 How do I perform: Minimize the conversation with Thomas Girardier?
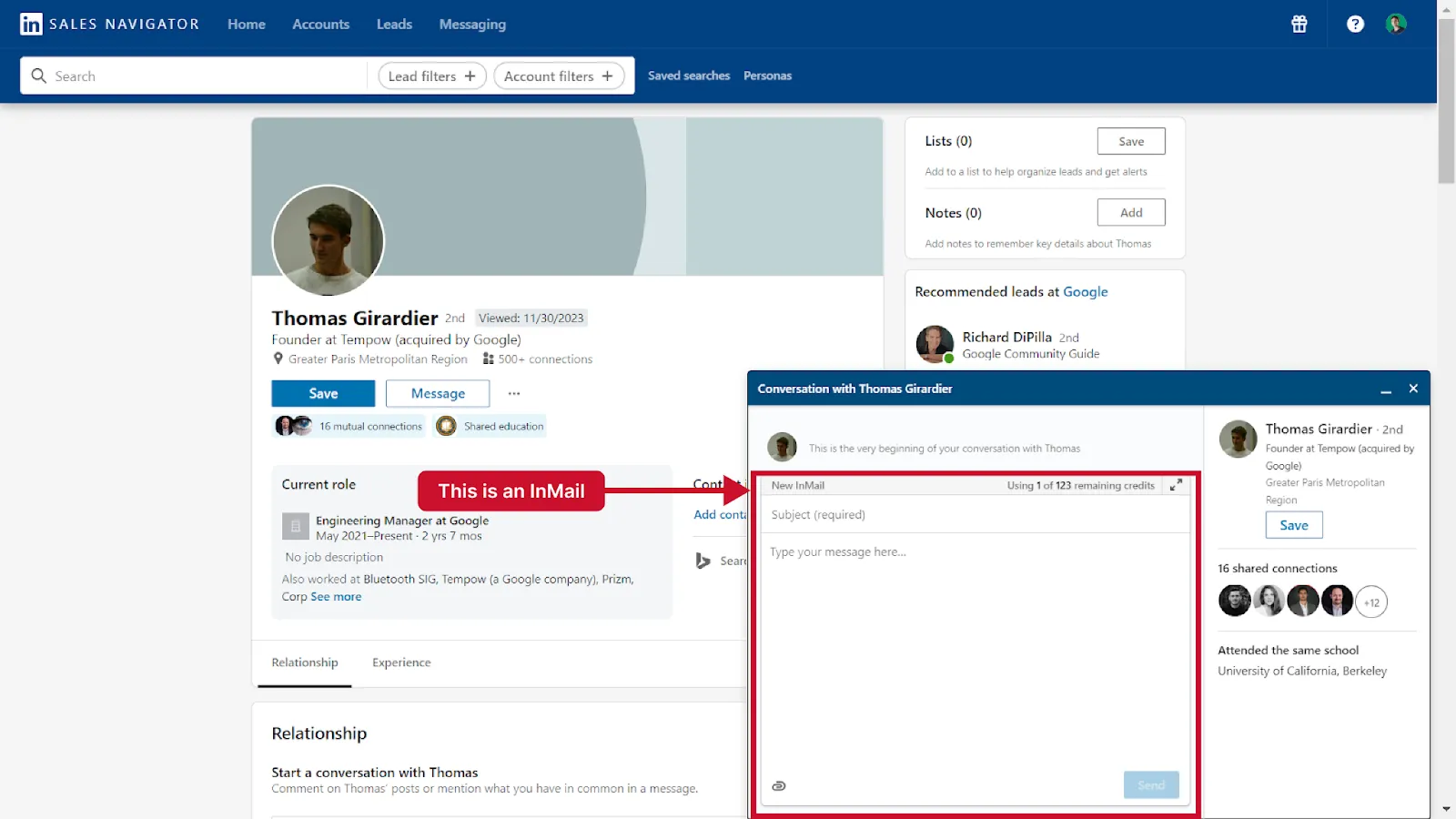tap(1386, 389)
